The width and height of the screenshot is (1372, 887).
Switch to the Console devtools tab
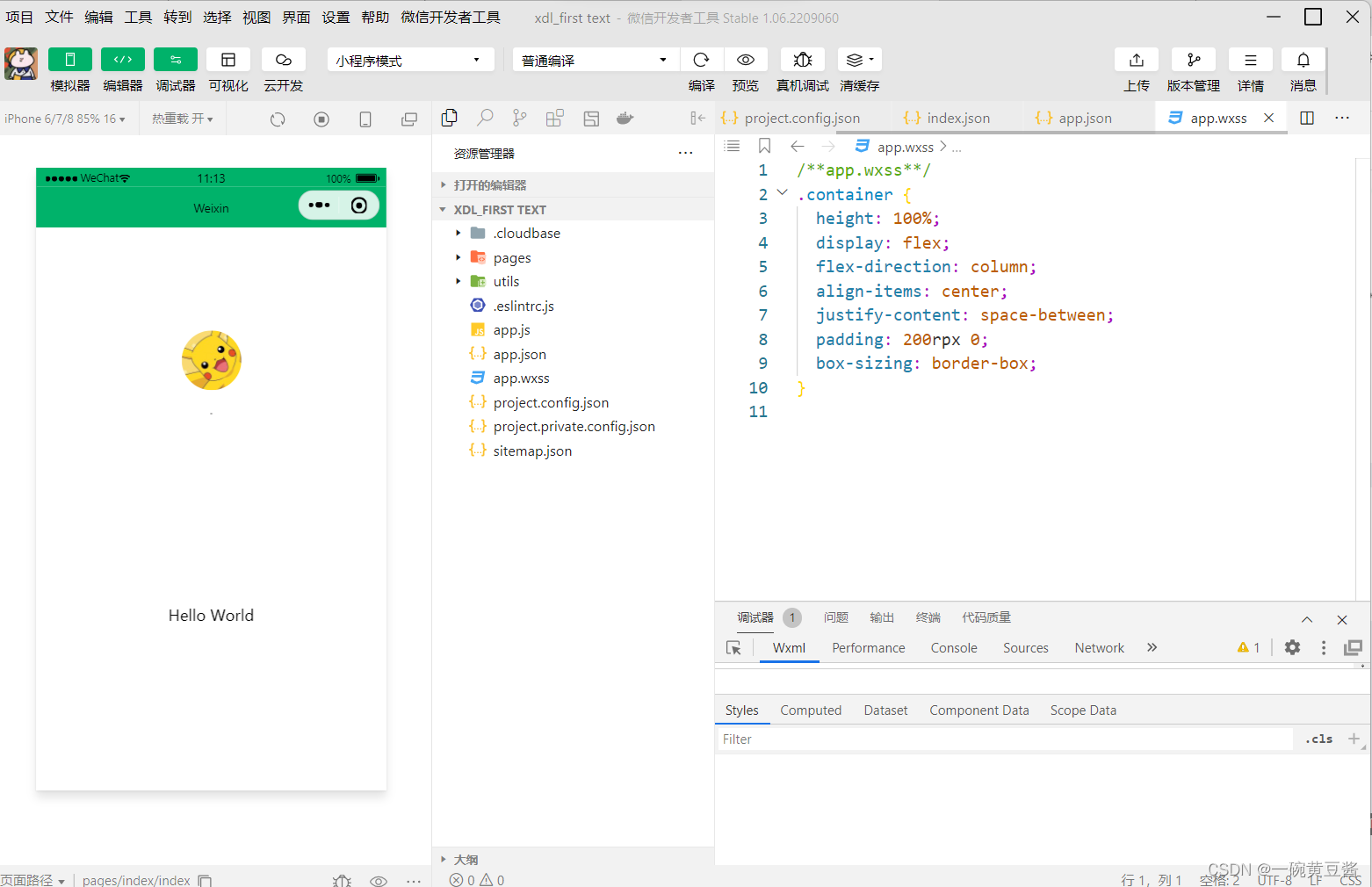click(954, 648)
